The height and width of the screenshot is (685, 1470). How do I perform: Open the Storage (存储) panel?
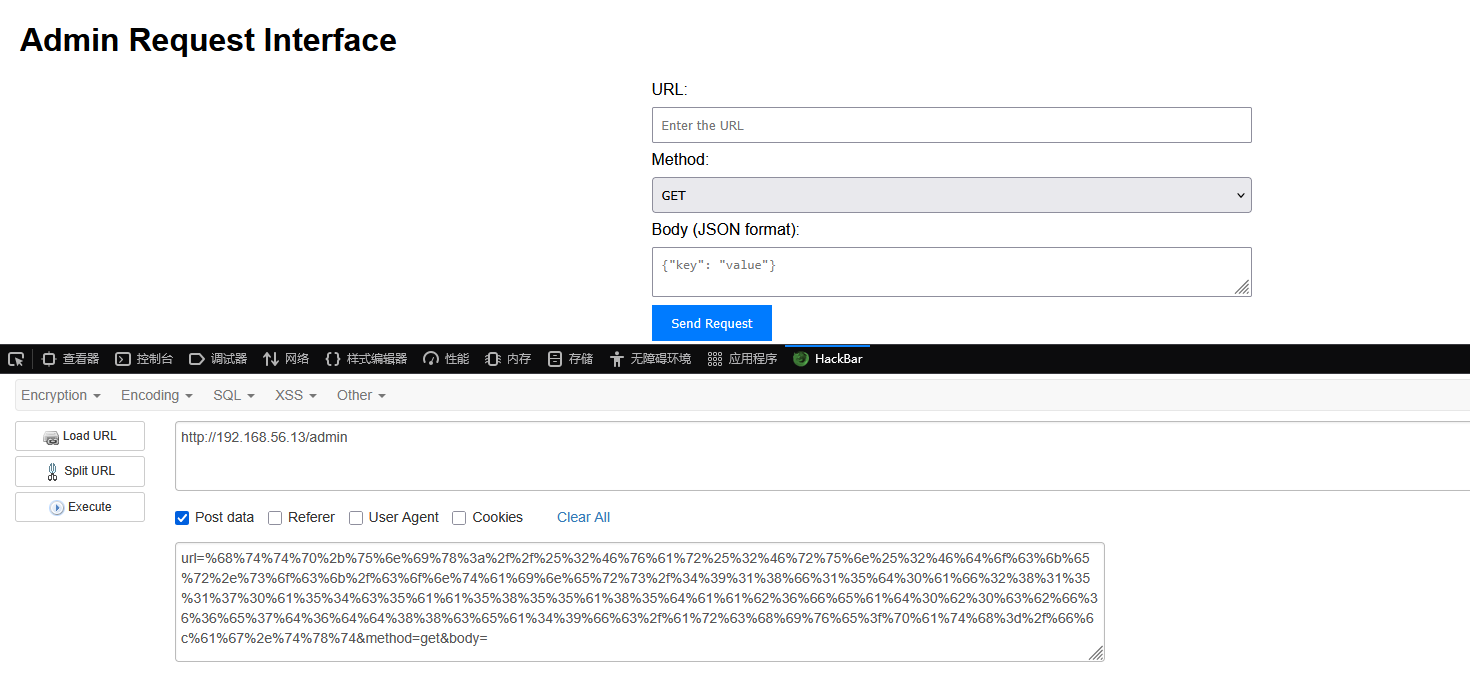570,359
